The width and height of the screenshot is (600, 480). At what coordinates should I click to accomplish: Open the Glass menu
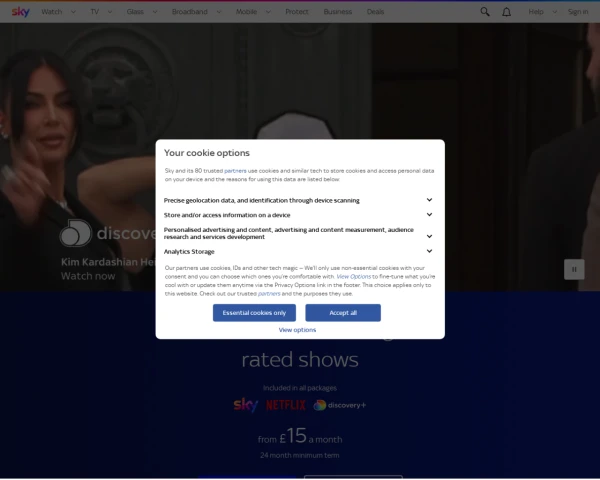[135, 12]
